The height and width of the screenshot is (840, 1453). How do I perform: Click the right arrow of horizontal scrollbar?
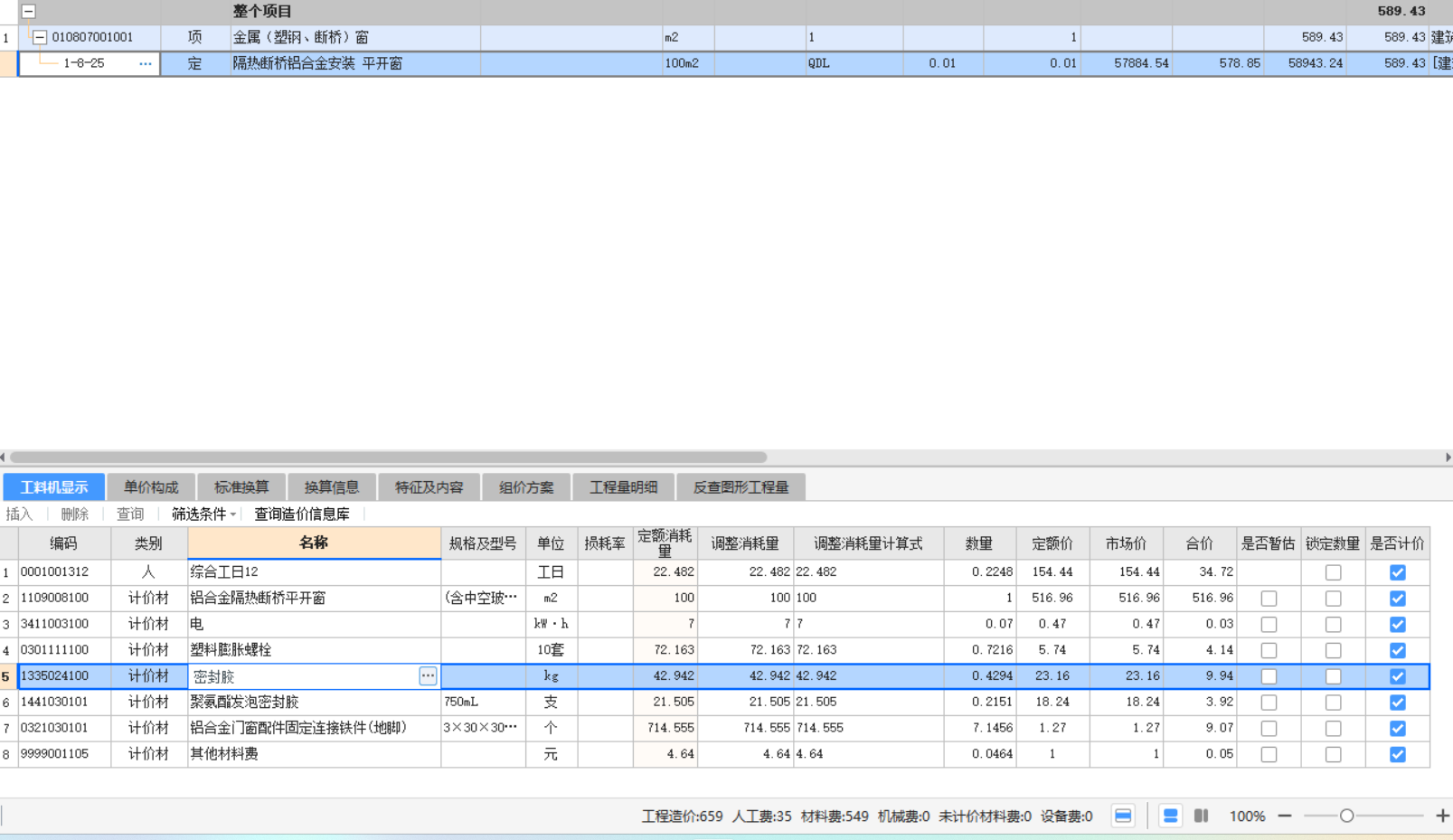(1448, 458)
